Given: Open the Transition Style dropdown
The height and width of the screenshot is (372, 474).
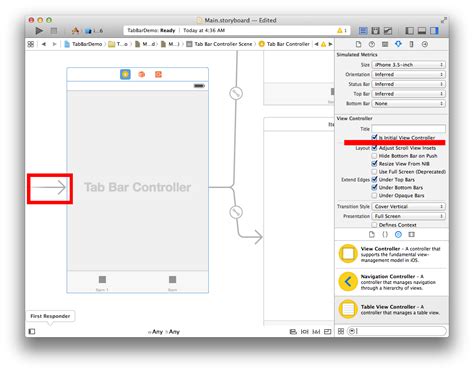Looking at the screenshot, I should click(409, 206).
